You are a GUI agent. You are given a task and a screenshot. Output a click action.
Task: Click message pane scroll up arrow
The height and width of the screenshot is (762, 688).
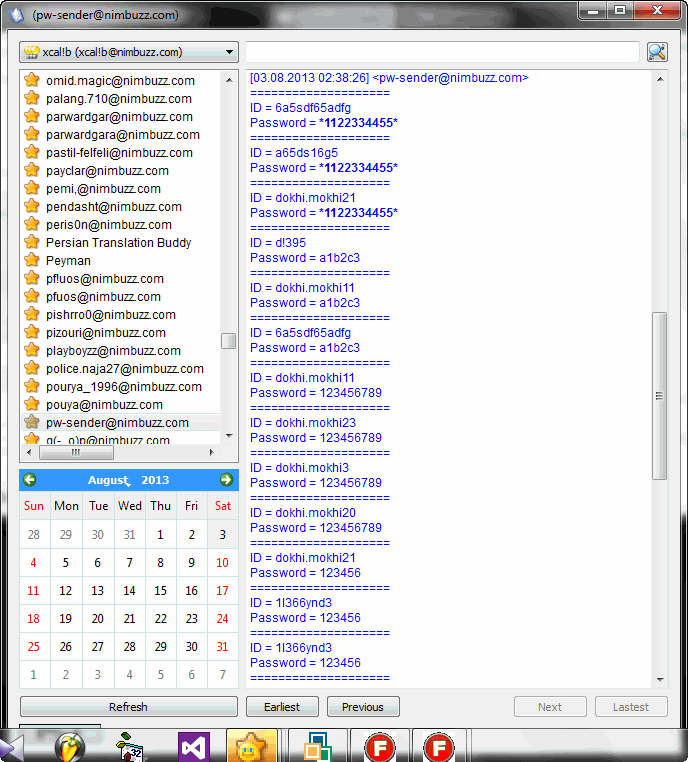(660, 79)
